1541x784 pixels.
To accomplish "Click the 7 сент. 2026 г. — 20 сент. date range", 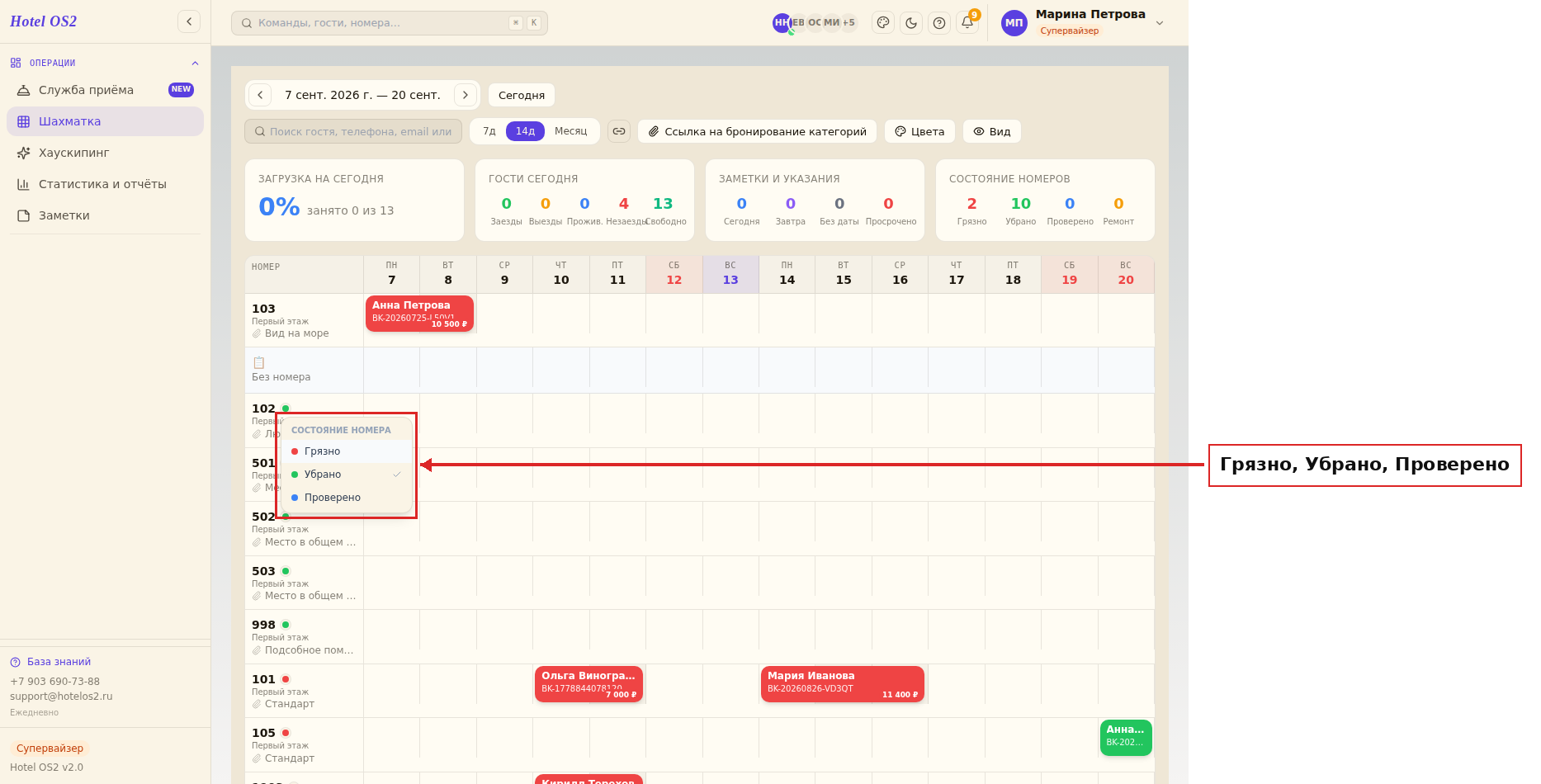I will 362,95.
